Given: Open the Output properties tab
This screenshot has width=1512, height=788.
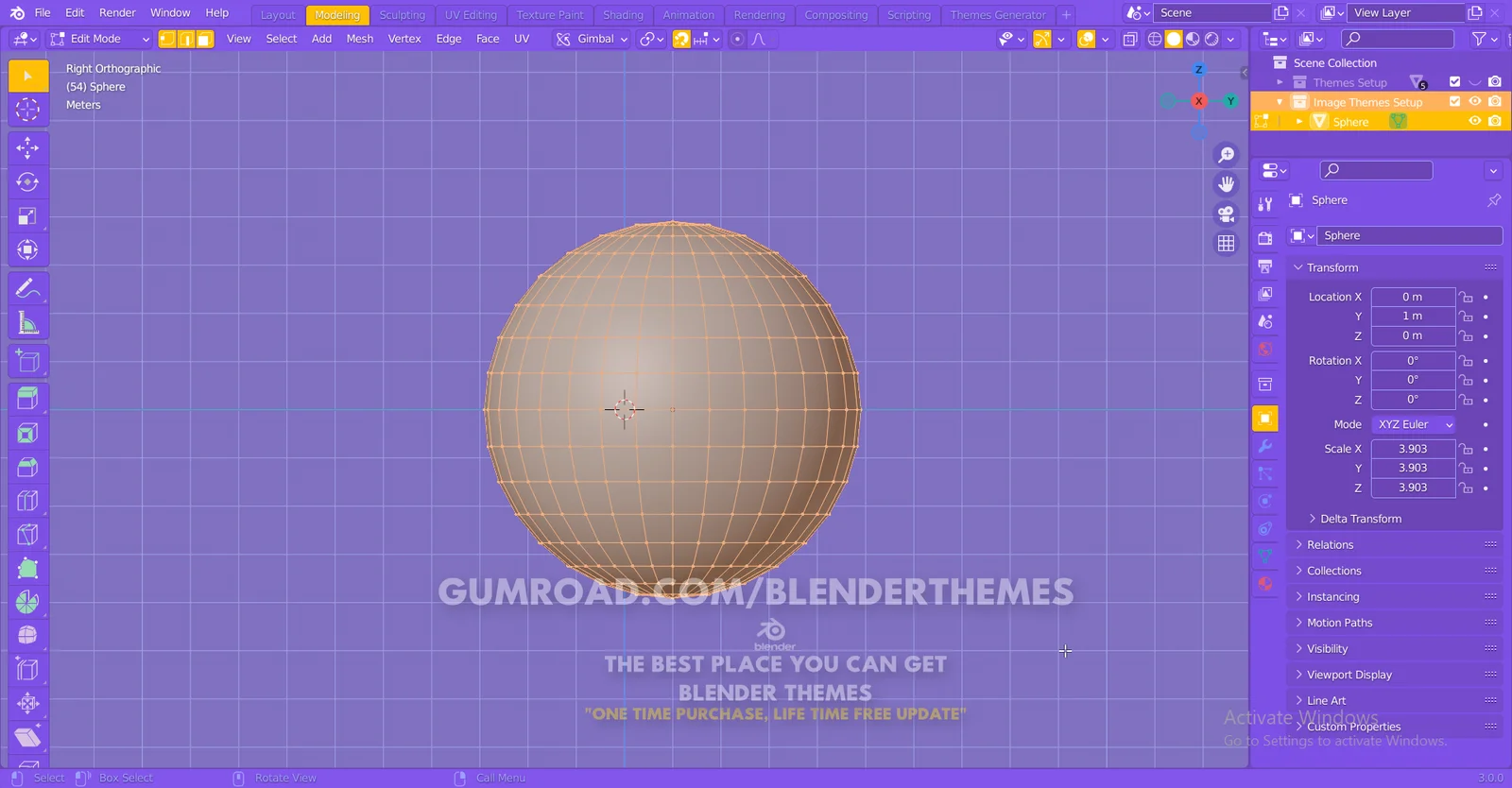Looking at the screenshot, I should coord(1265,266).
